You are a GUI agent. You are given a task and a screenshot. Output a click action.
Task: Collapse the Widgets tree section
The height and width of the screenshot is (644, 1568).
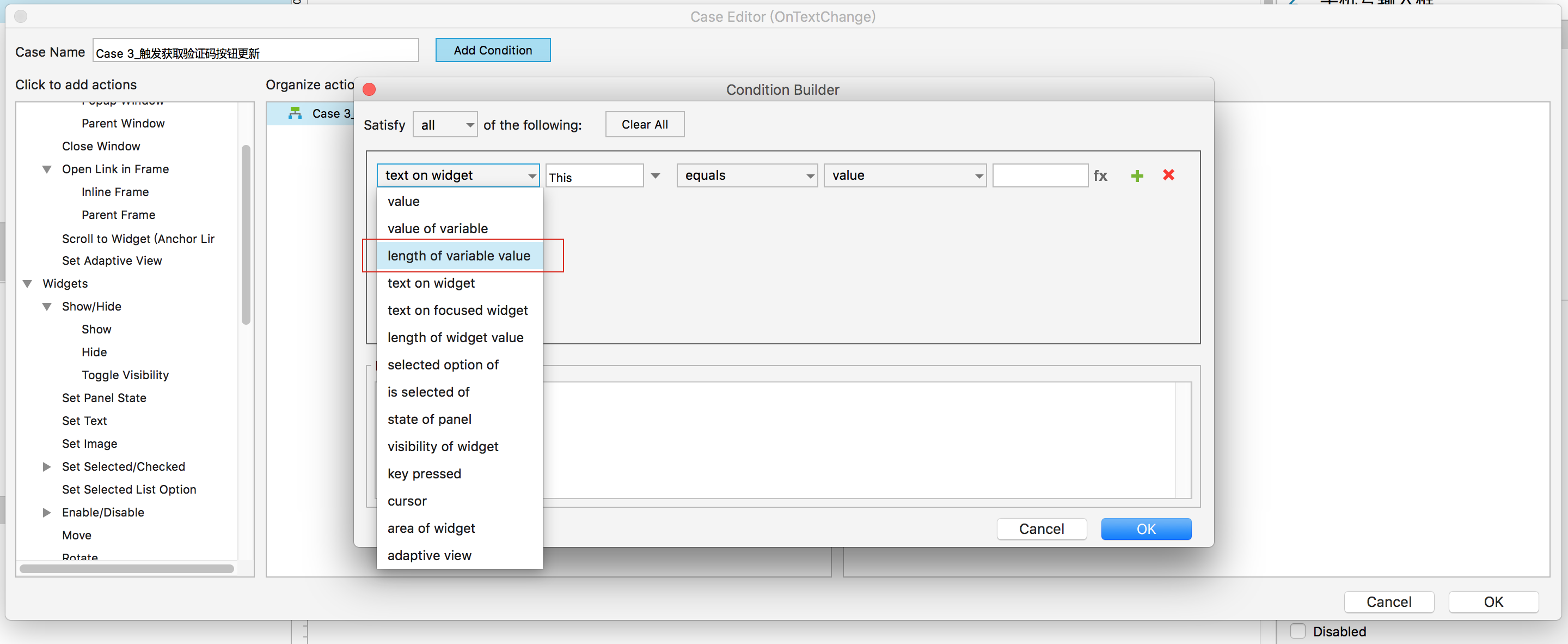27,283
